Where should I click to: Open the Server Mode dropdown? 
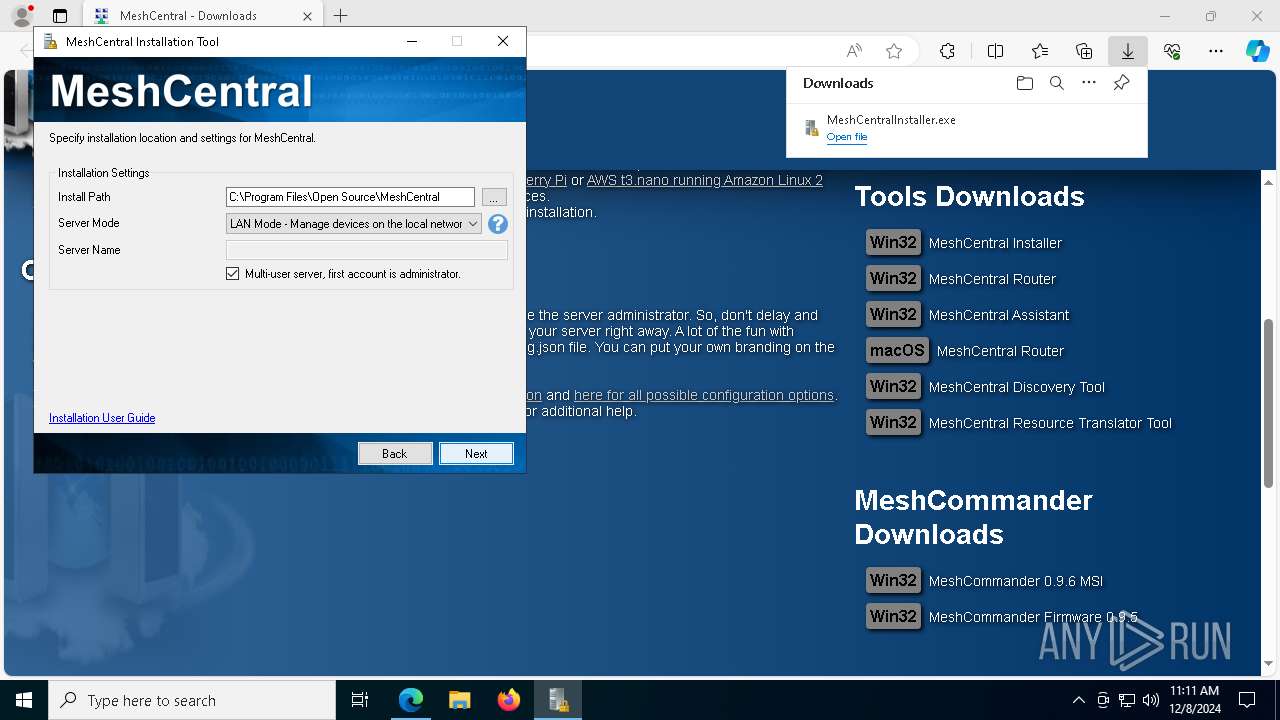click(x=354, y=224)
